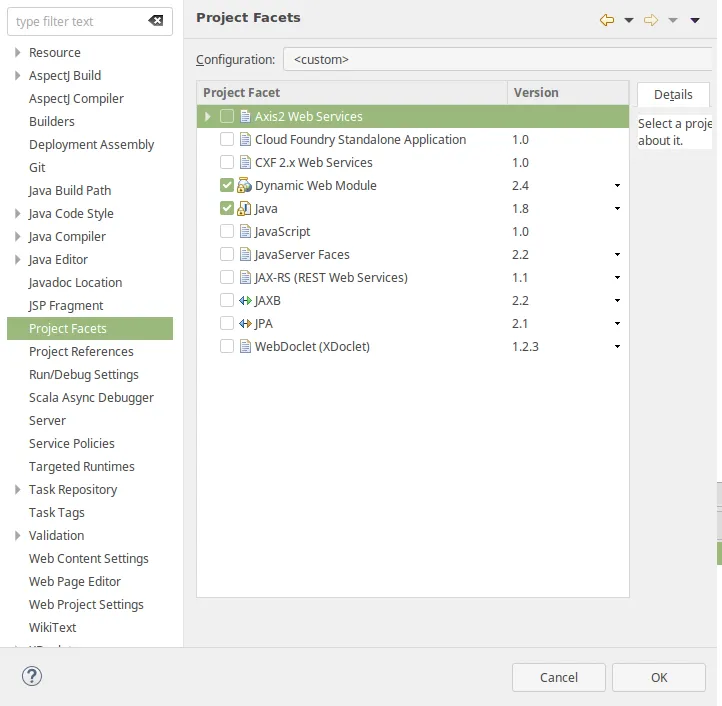Click the Cancel button

point(558,677)
